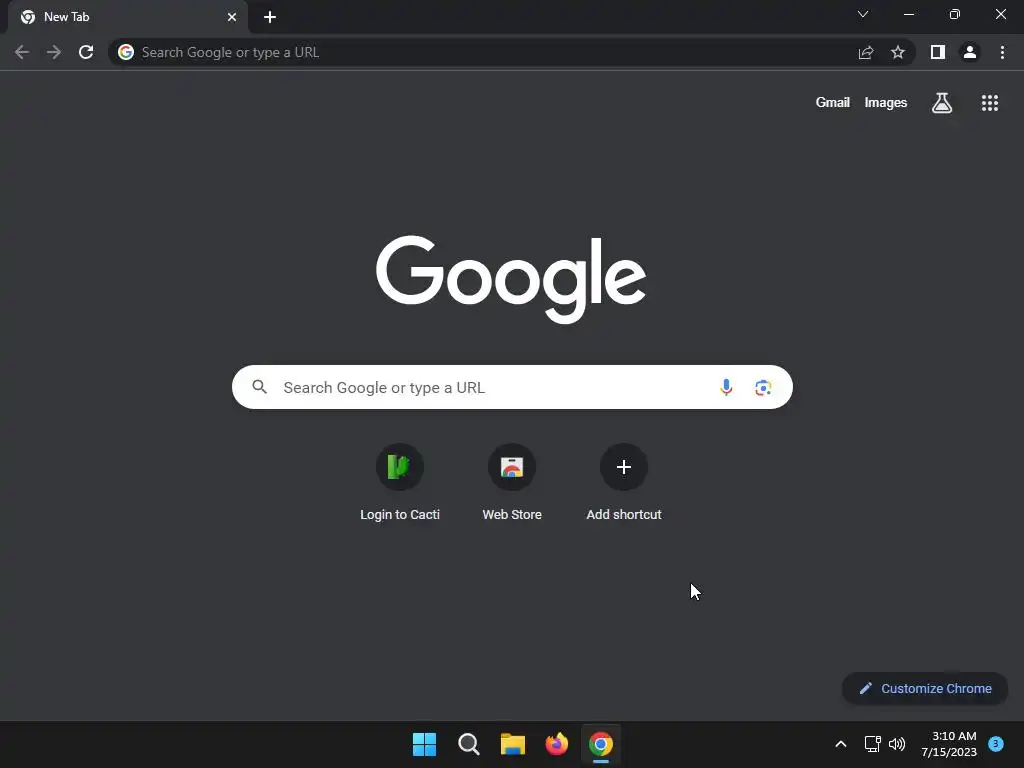Click the magnifier icon in search box

[259, 387]
